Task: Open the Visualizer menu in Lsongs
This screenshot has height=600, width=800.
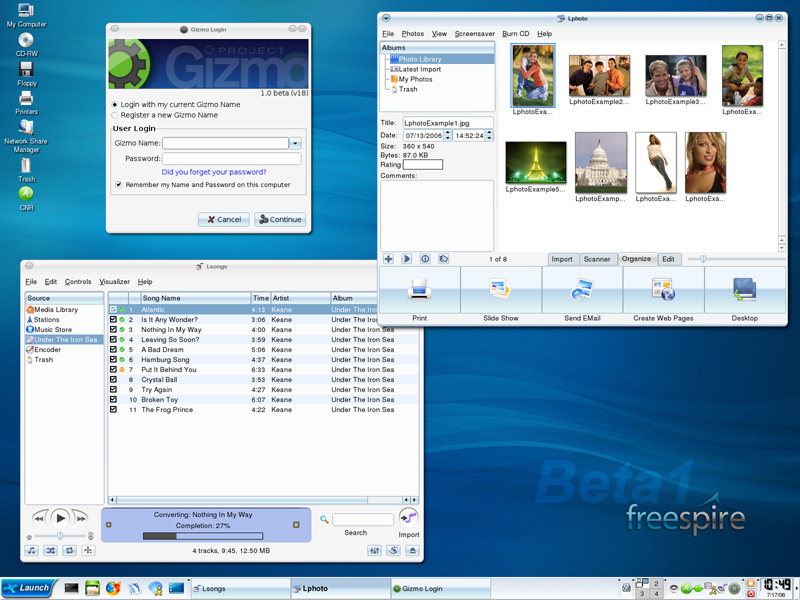Action: [114, 282]
